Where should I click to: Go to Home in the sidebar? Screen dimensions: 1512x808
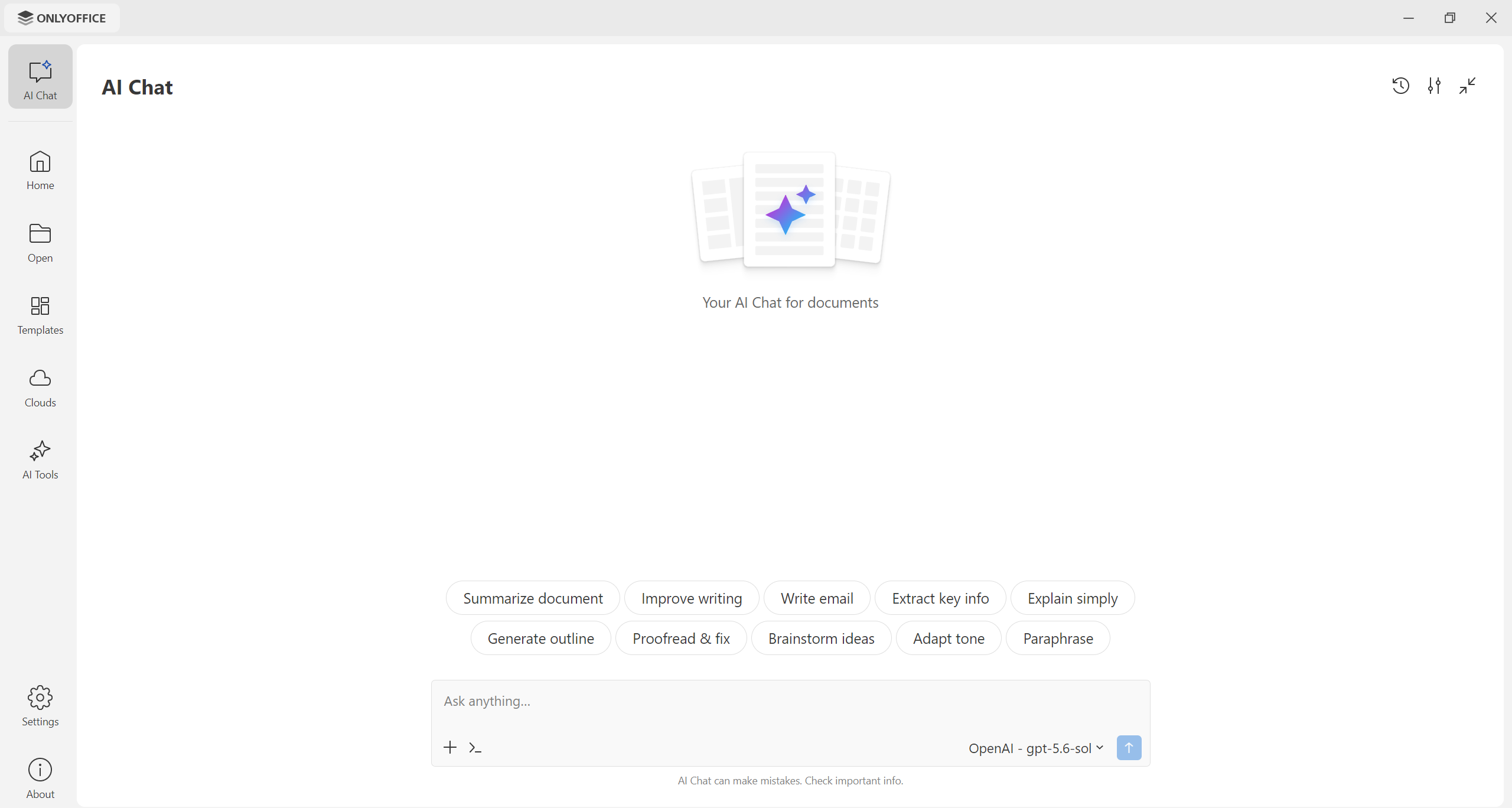point(40,170)
